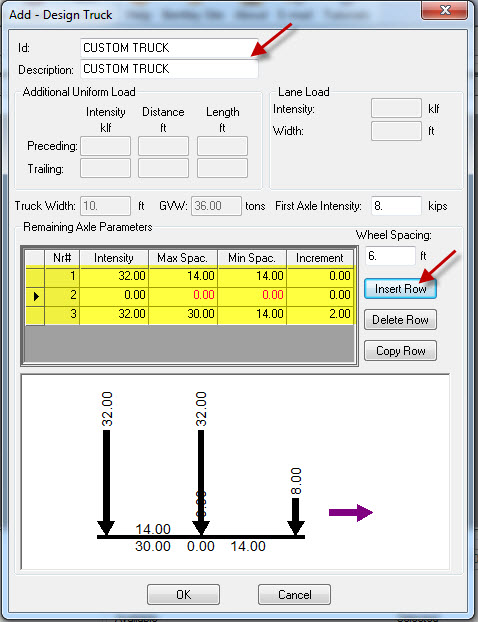Image resolution: width=478 pixels, height=622 pixels.
Task: Click the purple direction arrow in the diagram
Action: (x=351, y=513)
